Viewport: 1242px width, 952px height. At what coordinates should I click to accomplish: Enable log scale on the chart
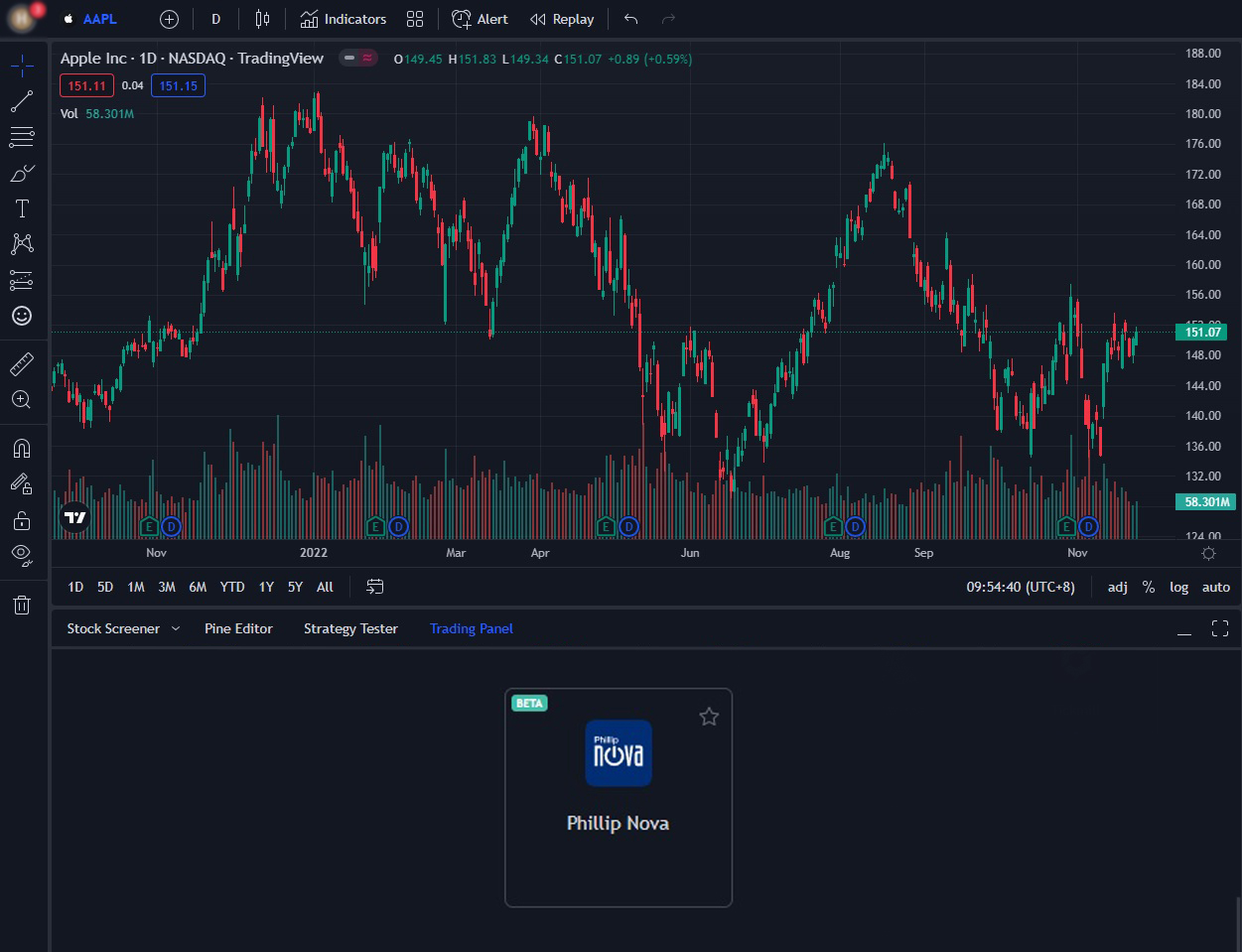click(1178, 587)
